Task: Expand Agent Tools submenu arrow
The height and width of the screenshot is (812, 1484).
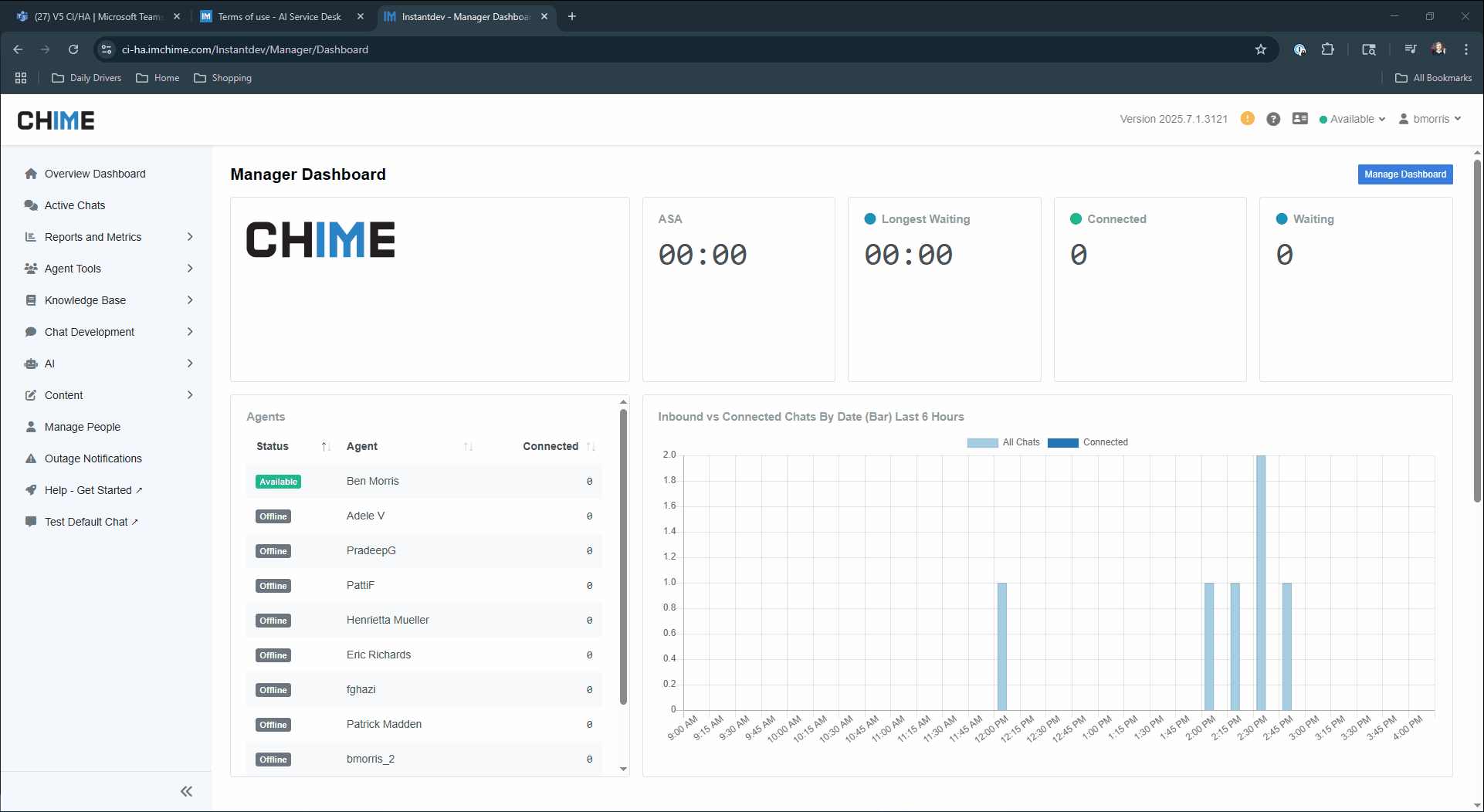Action: tap(190, 269)
